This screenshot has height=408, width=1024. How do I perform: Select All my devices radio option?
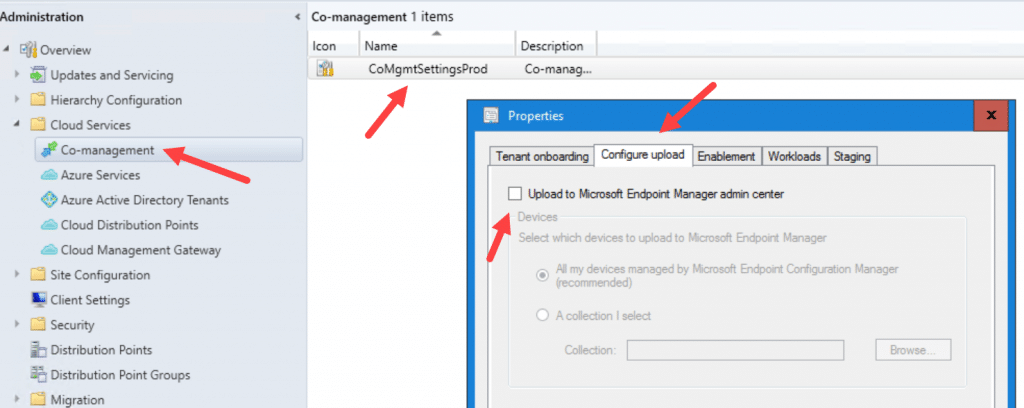[541, 275]
